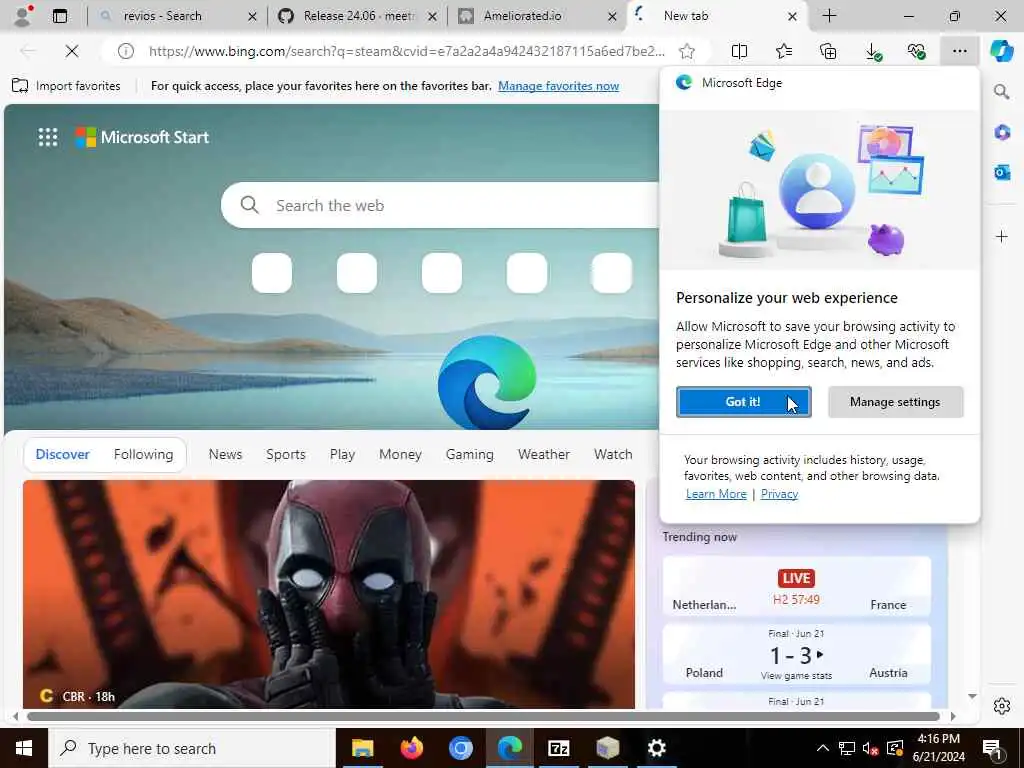Open the Watch category
Screen dimensions: 1024x768
click(x=613, y=455)
